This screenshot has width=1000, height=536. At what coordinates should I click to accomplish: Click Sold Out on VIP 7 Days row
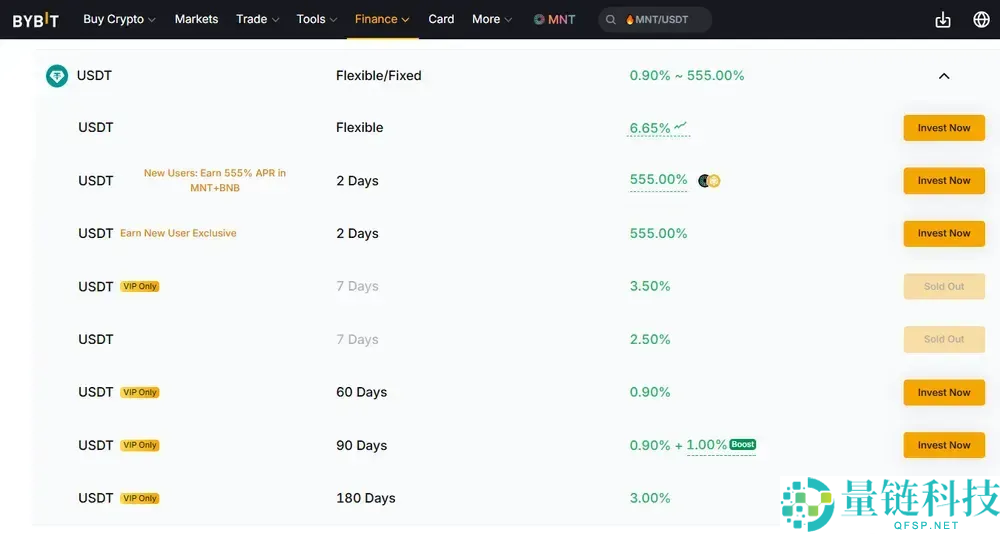click(x=944, y=287)
